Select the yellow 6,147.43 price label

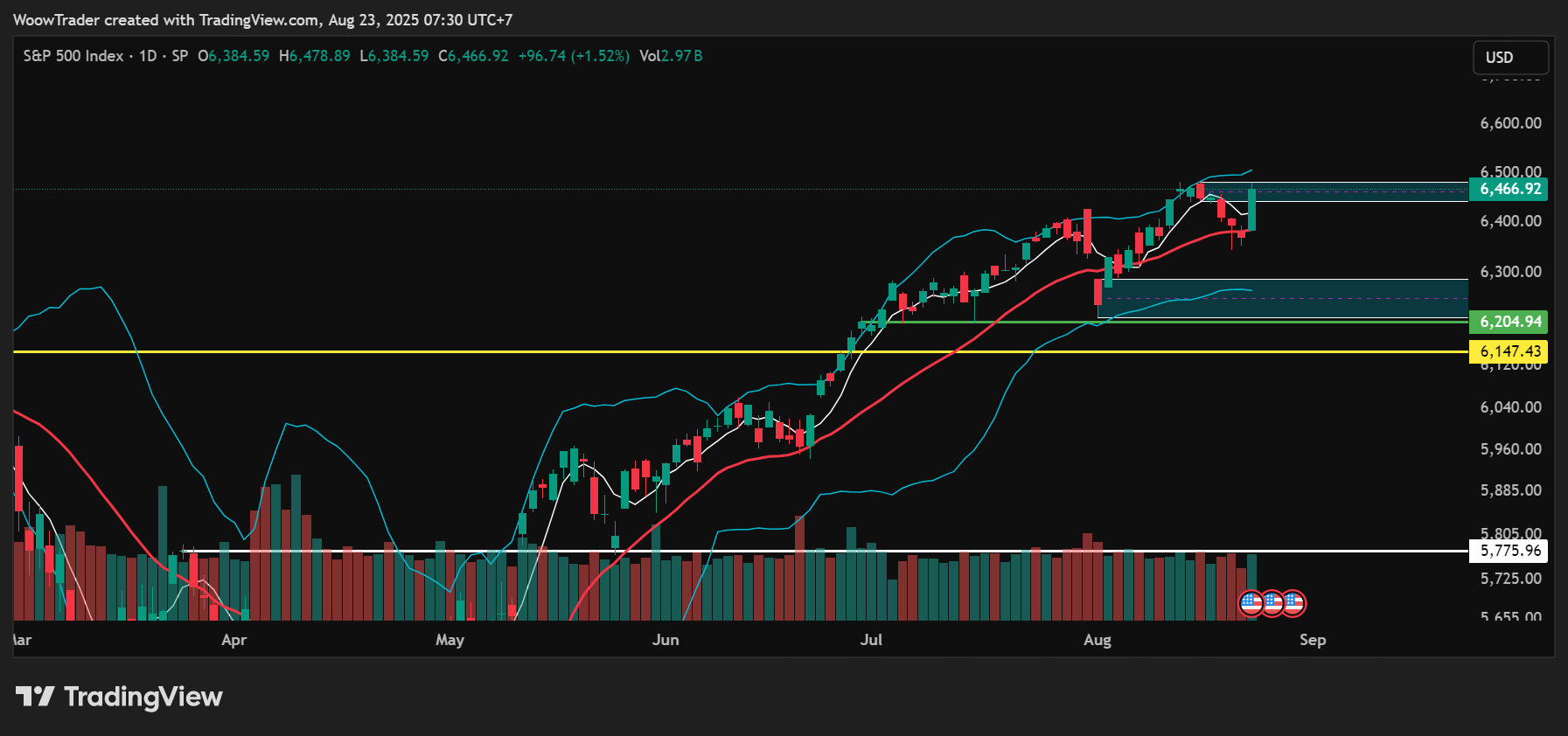[x=1509, y=351]
